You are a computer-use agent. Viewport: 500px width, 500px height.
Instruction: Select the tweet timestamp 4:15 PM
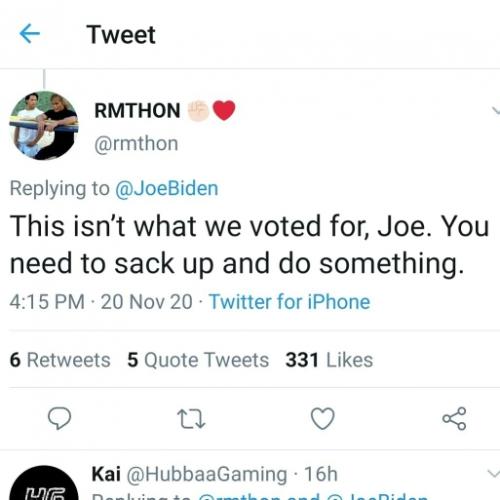47,302
